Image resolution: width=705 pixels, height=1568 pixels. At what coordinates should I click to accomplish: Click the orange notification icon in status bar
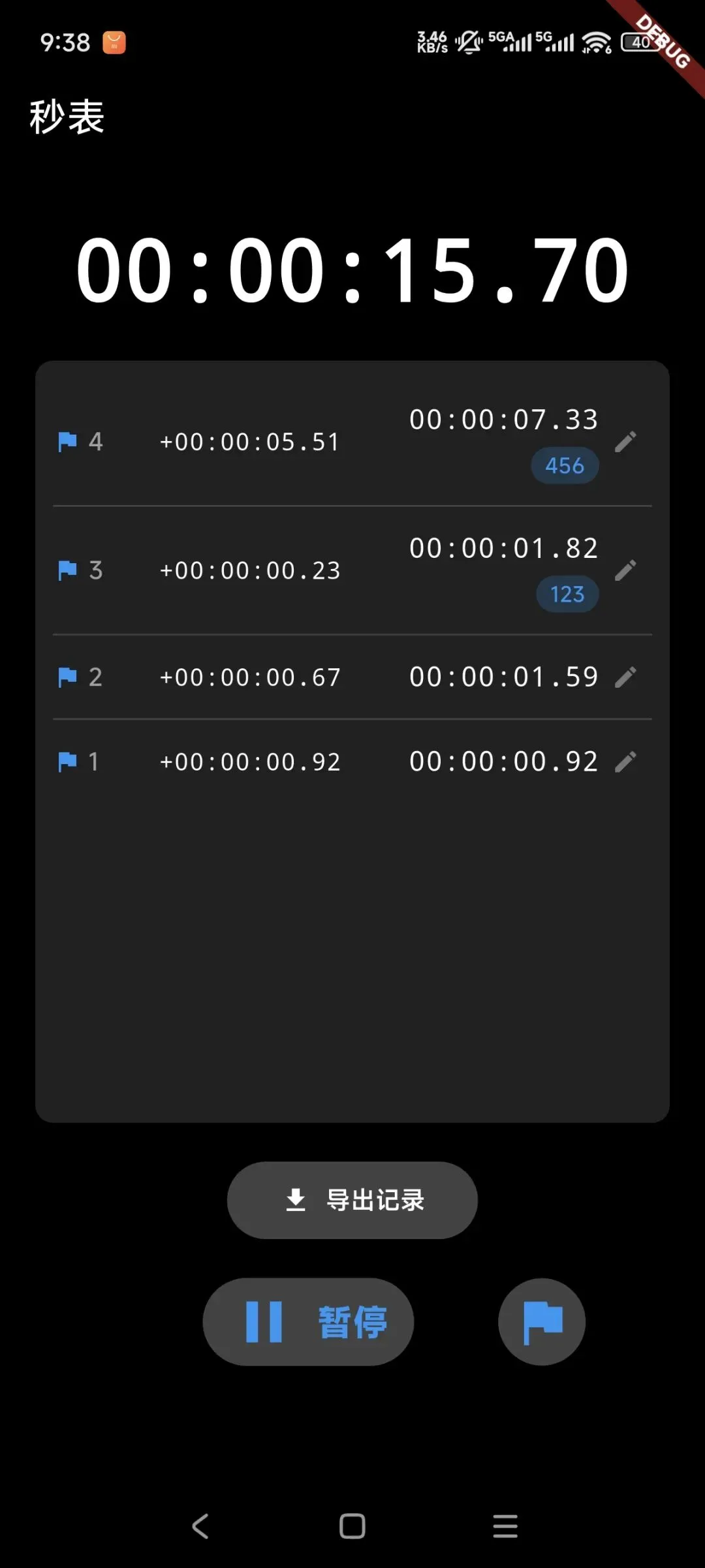[x=114, y=43]
